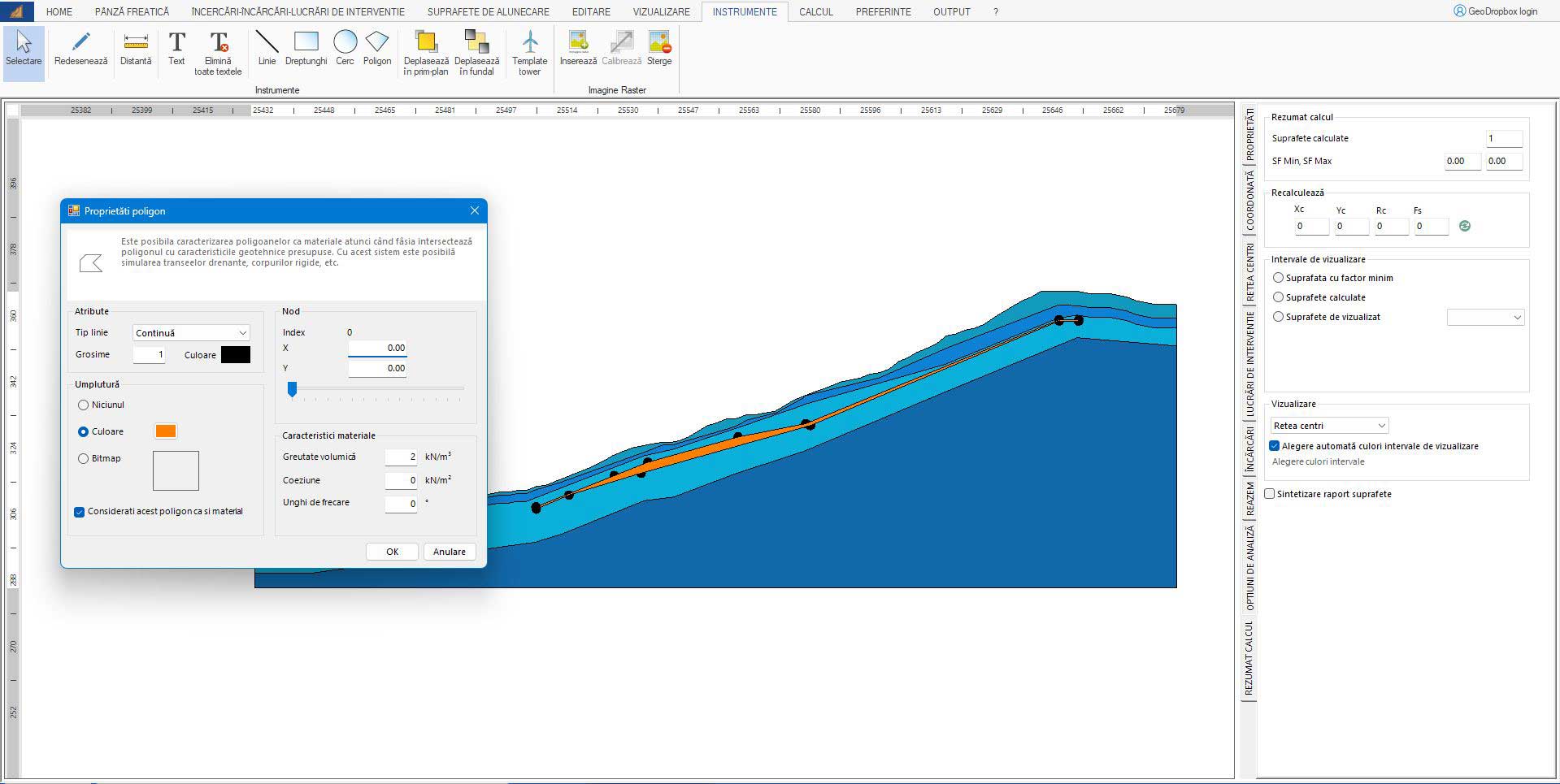Insert a Template tower
Image resolution: width=1560 pixels, height=784 pixels.
pos(530,52)
